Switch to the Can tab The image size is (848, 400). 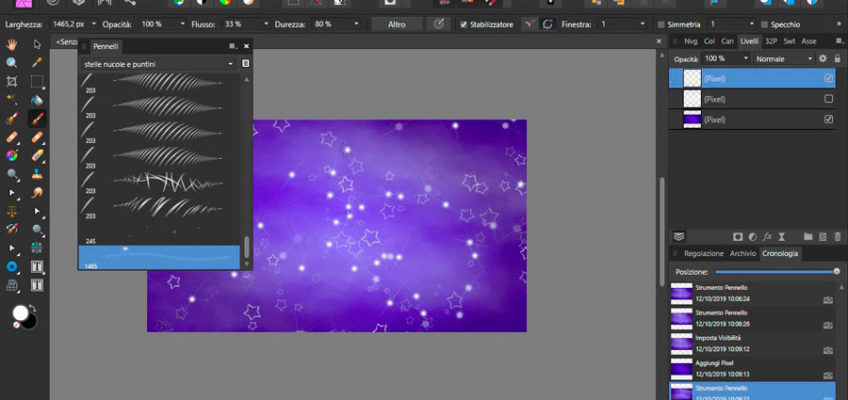[727, 41]
